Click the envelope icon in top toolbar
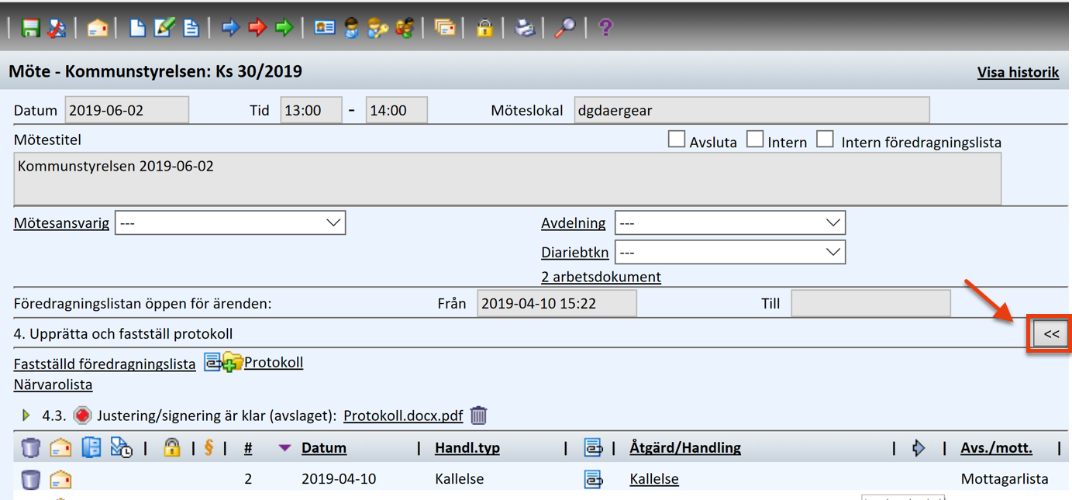The height and width of the screenshot is (500, 1072). tap(98, 28)
